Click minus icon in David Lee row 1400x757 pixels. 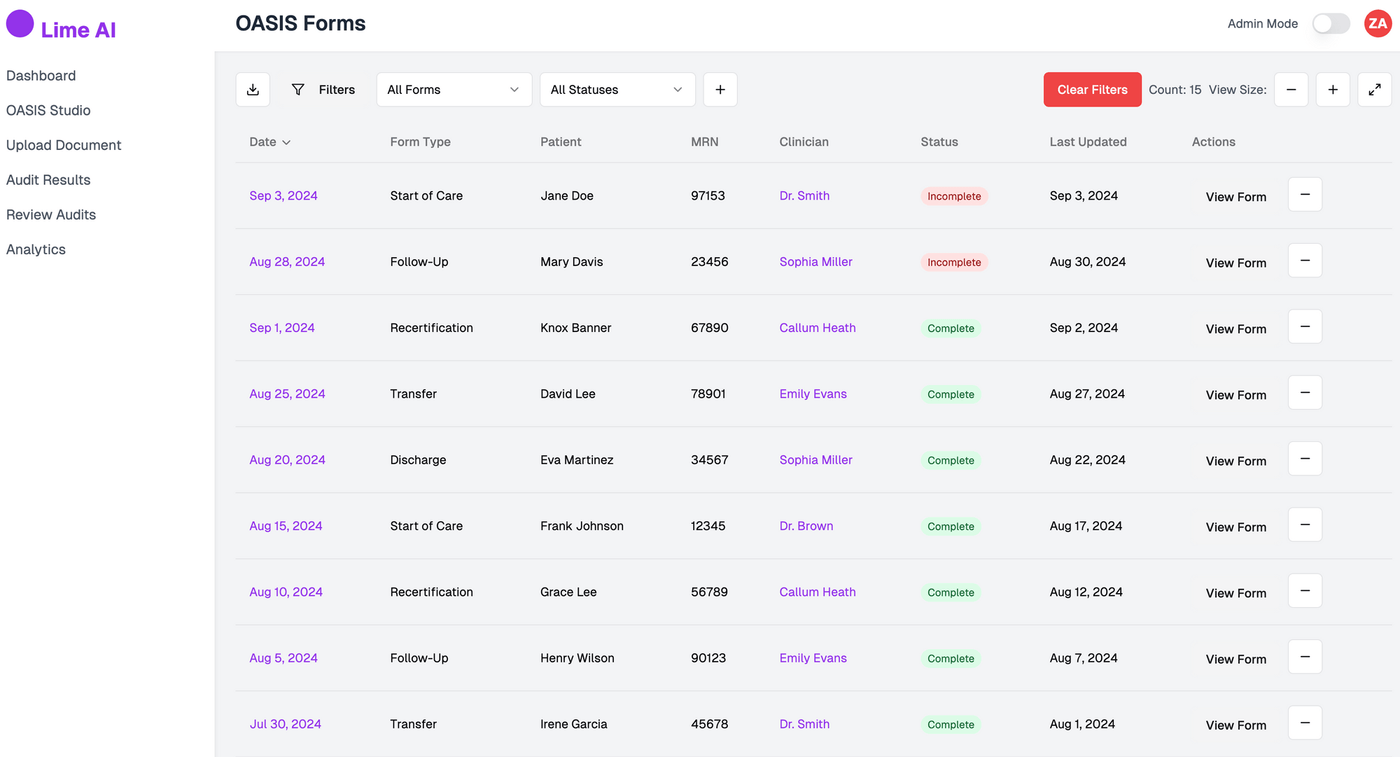point(1305,393)
